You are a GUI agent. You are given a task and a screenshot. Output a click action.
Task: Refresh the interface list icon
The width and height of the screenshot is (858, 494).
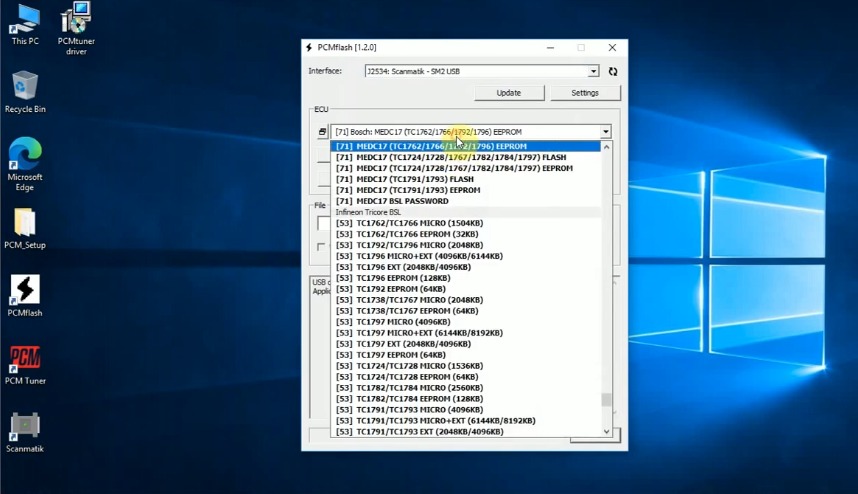point(613,71)
